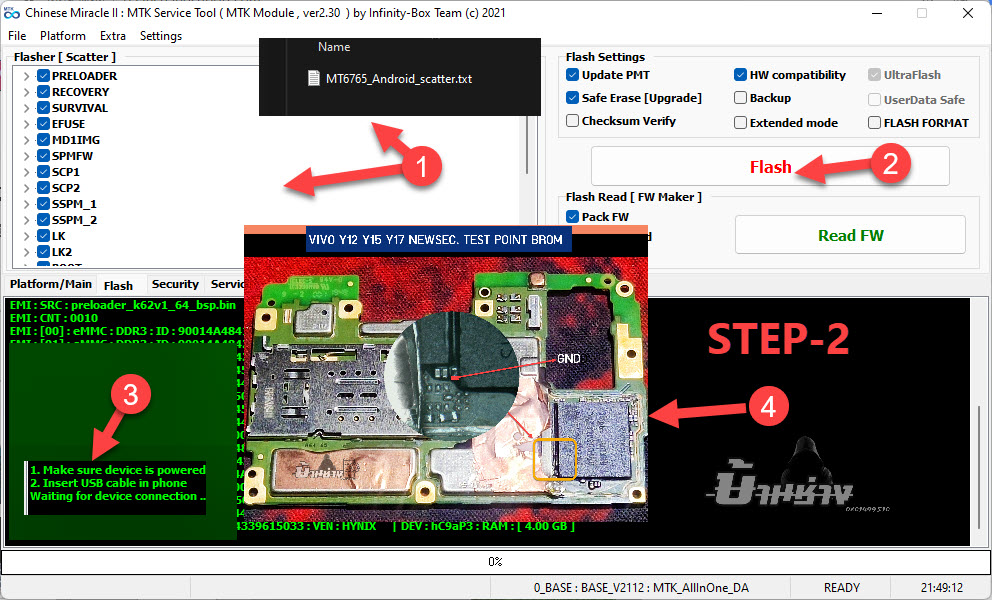Uncheck the LK partition checkbox

[44, 235]
